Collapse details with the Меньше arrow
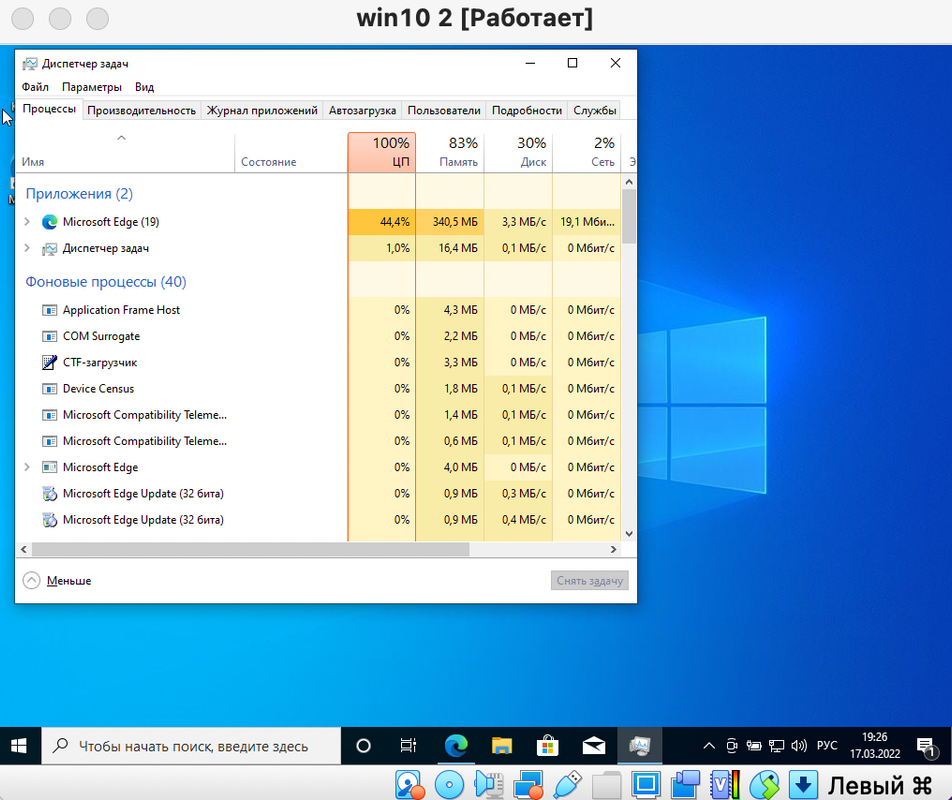The height and width of the screenshot is (800, 952). click(x=32, y=581)
